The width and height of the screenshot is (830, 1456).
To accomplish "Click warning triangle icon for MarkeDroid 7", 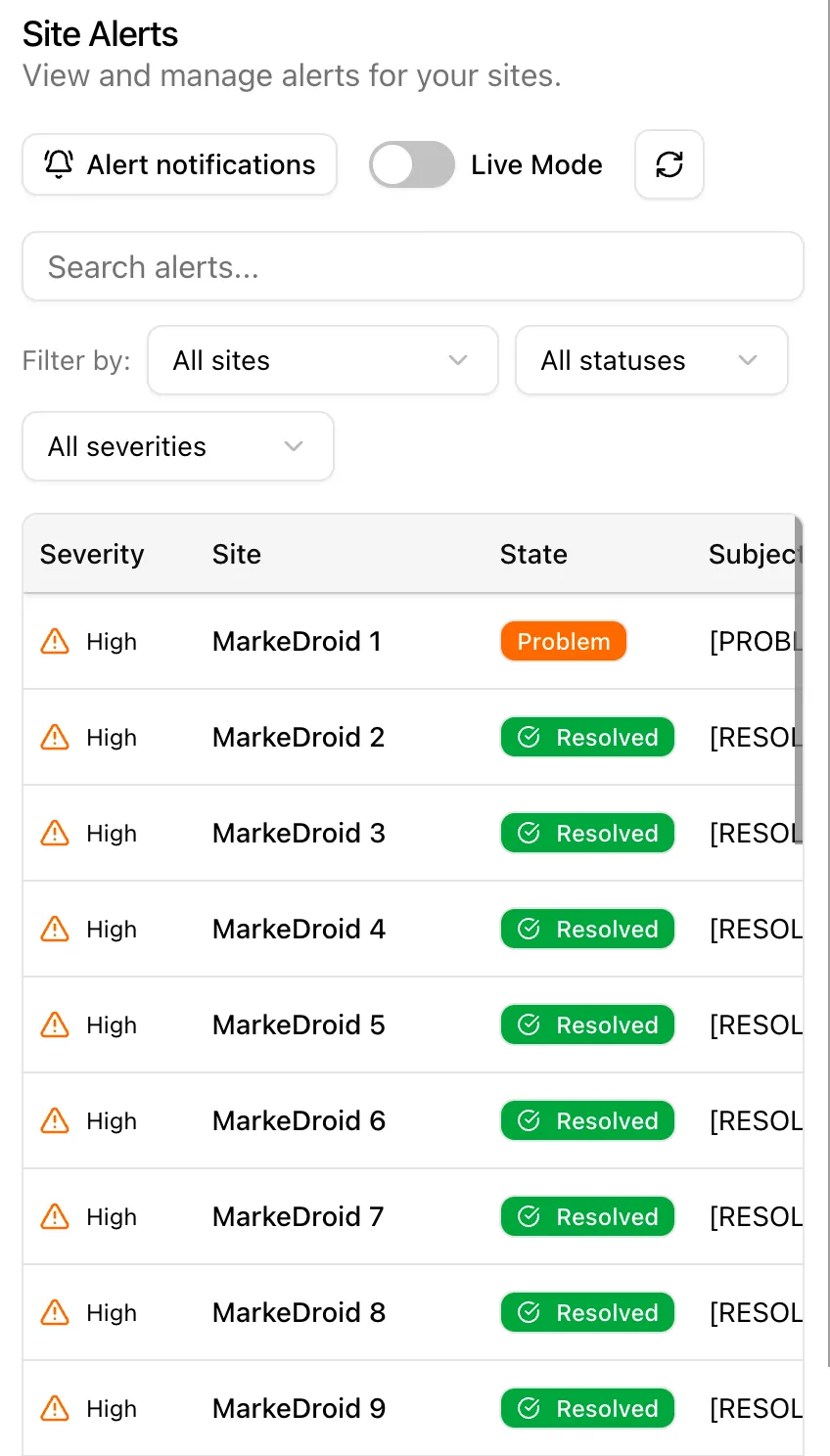I will [55, 1216].
